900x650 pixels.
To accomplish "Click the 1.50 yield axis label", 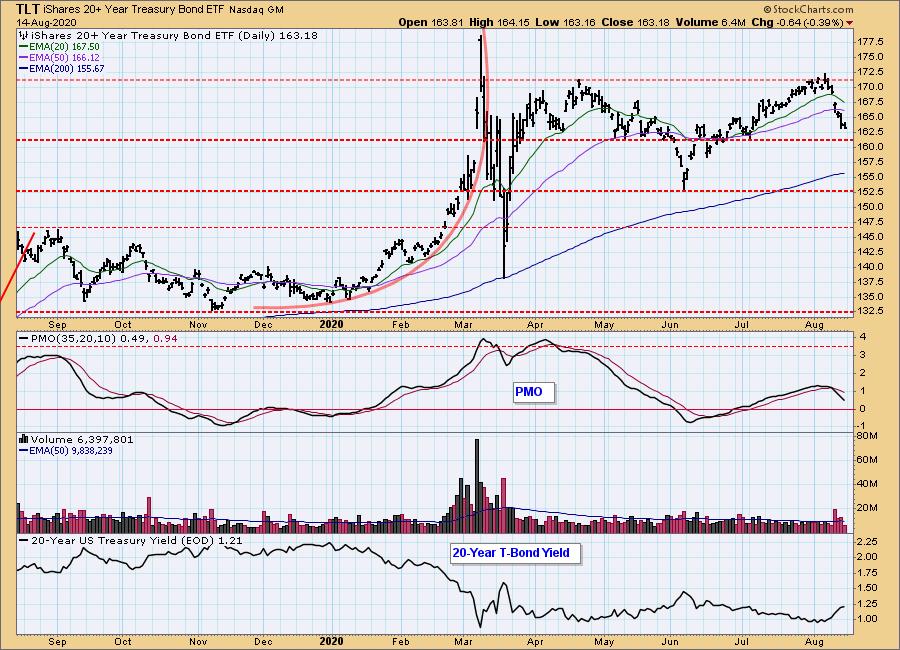I will coord(867,588).
